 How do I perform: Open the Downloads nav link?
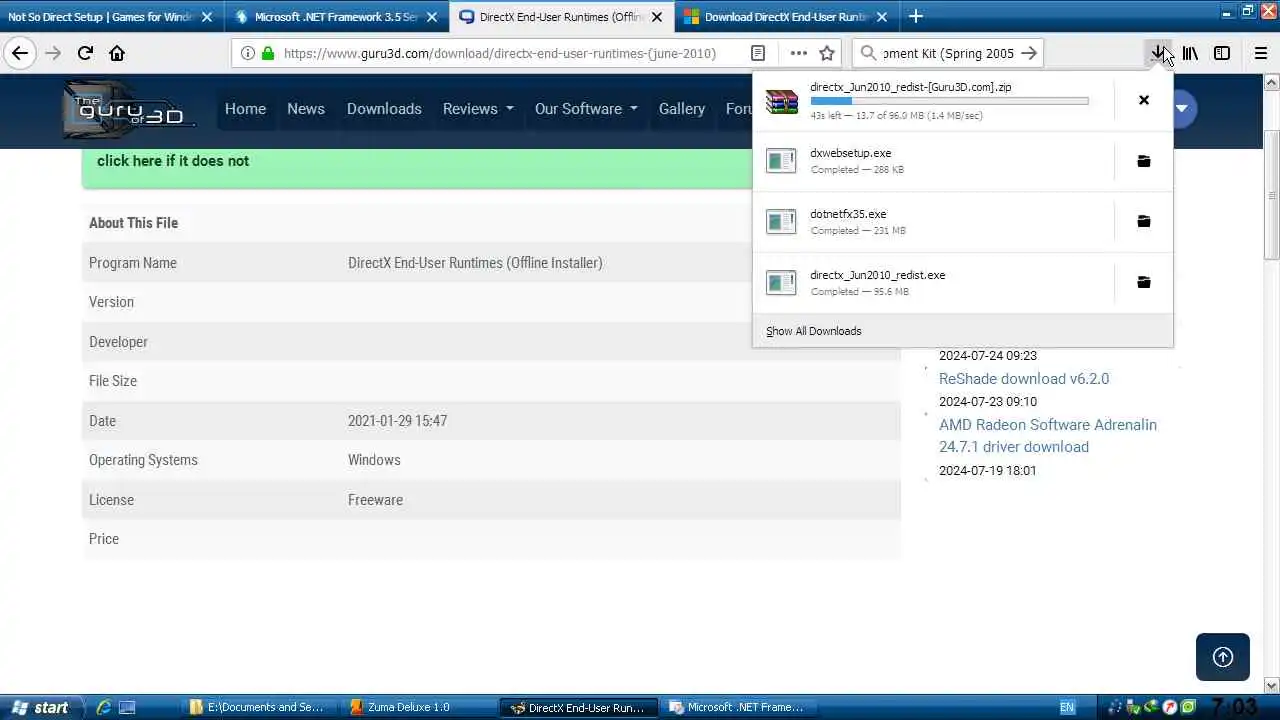click(x=384, y=109)
